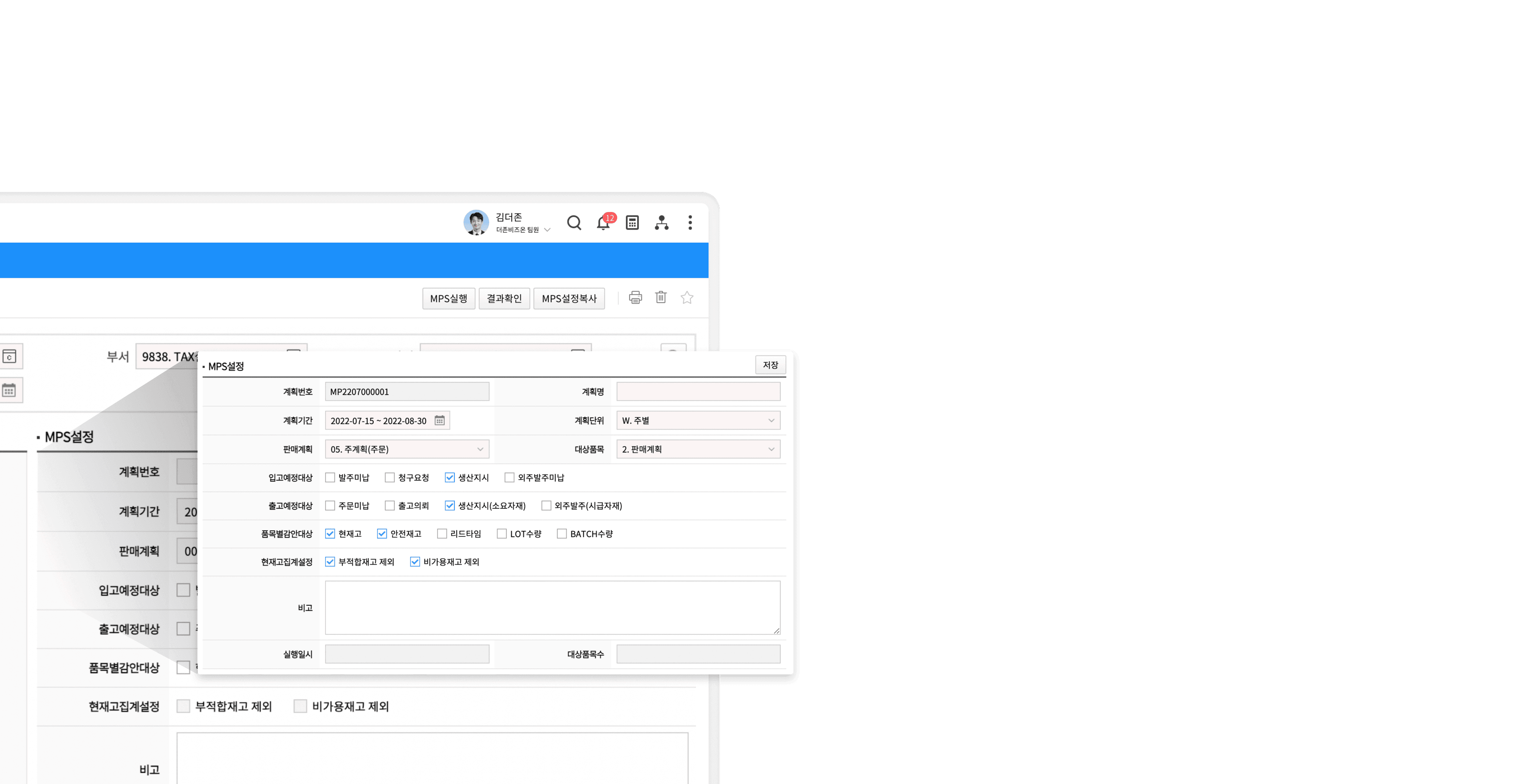The image size is (1536, 784).
Task: Click the 저장 button in MPS설정
Action: 770,365
